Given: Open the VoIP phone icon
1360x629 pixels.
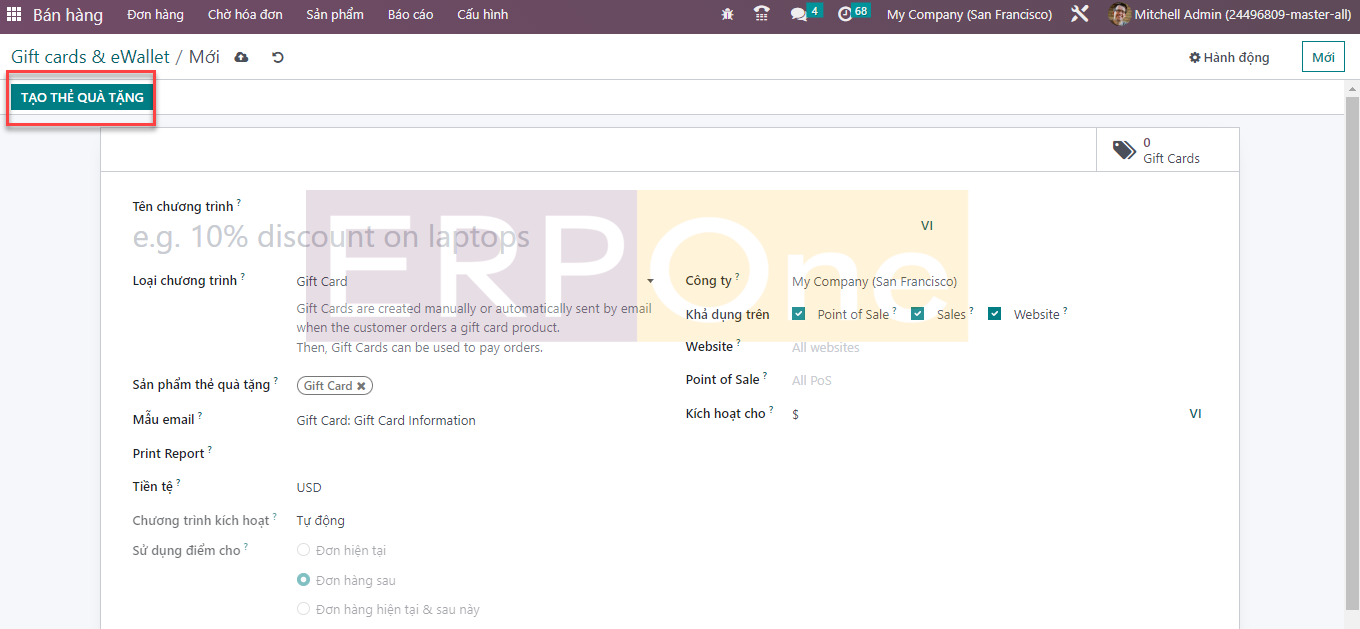Looking at the screenshot, I should (762, 15).
